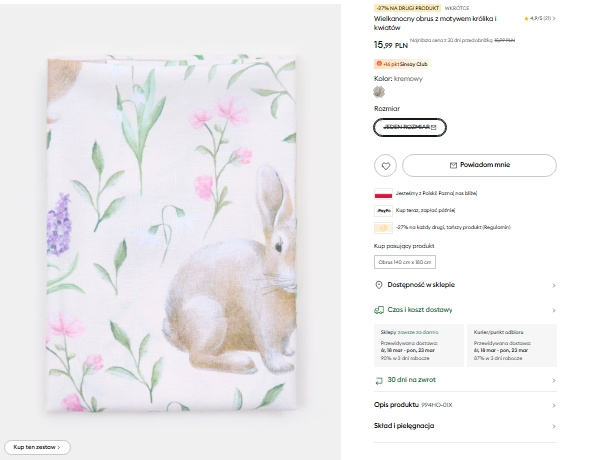Image resolution: width=603 pixels, height=460 pixels.
Task: Add product to favorites with heart icon
Action: (385, 165)
